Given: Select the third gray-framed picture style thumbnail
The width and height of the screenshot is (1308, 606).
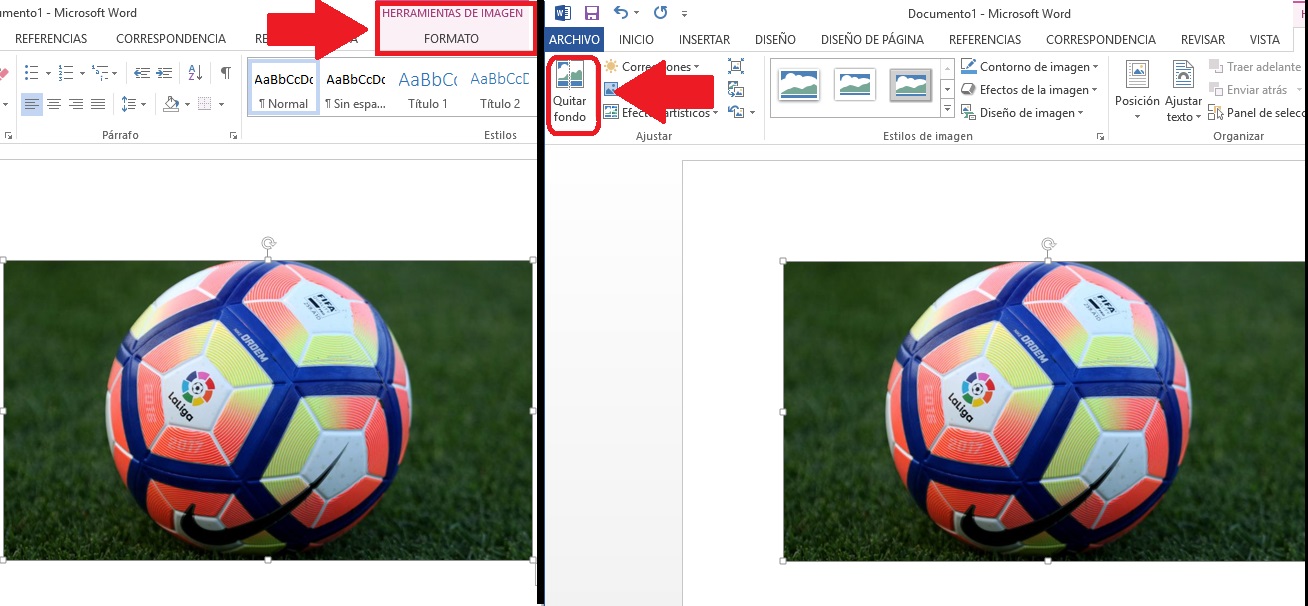Looking at the screenshot, I should [x=910, y=85].
